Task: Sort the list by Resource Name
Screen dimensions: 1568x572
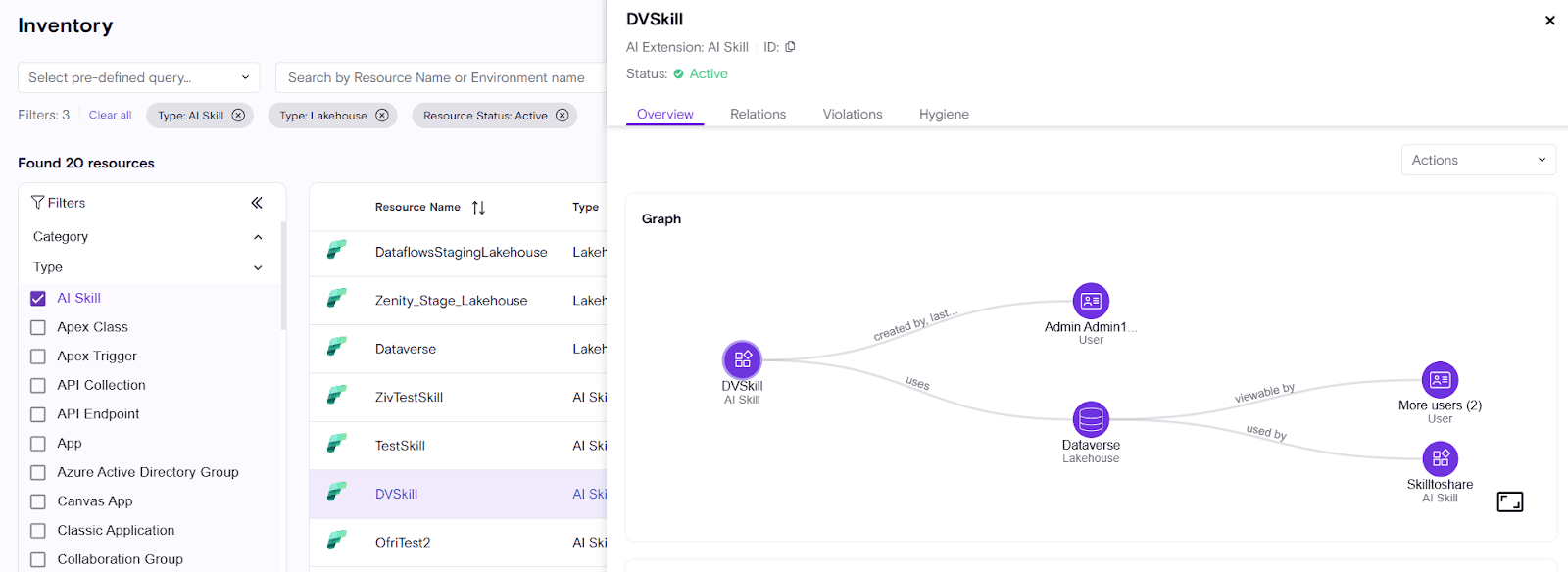Action: tap(478, 208)
